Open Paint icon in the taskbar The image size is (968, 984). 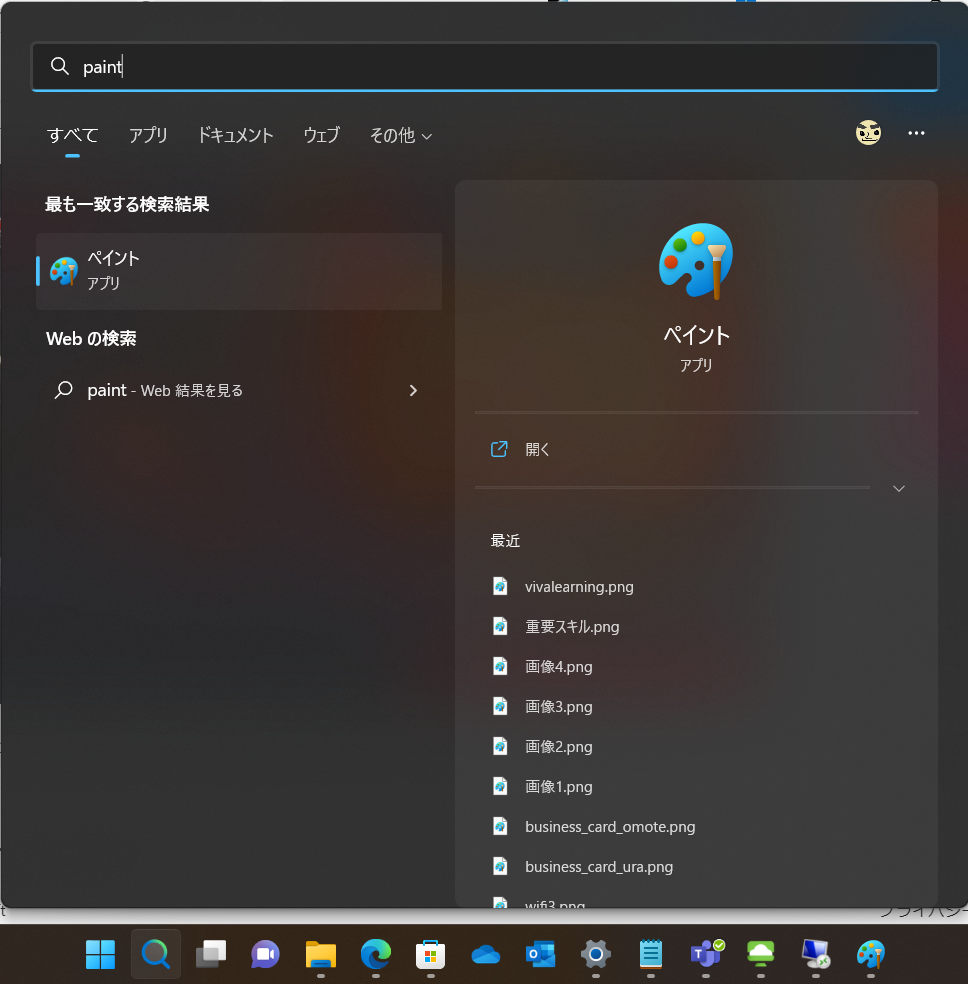tap(871, 954)
